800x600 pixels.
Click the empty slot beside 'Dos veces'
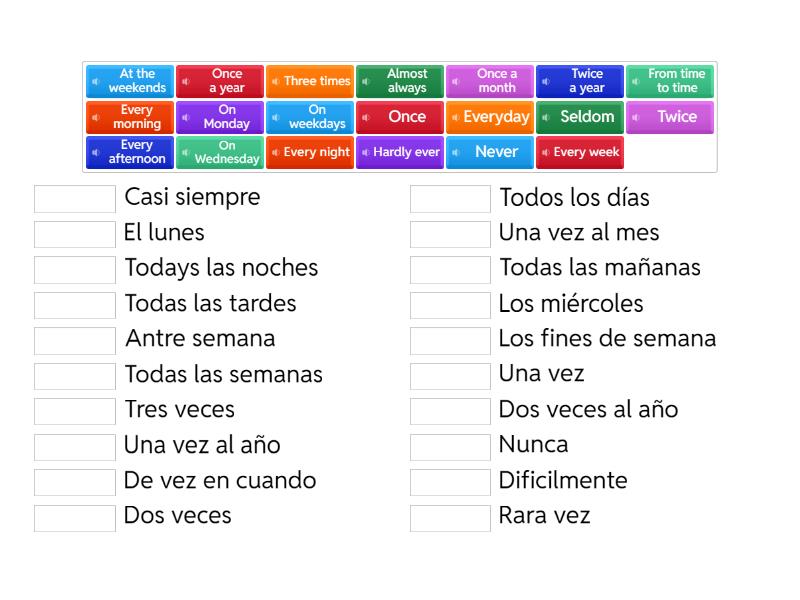tap(75, 517)
